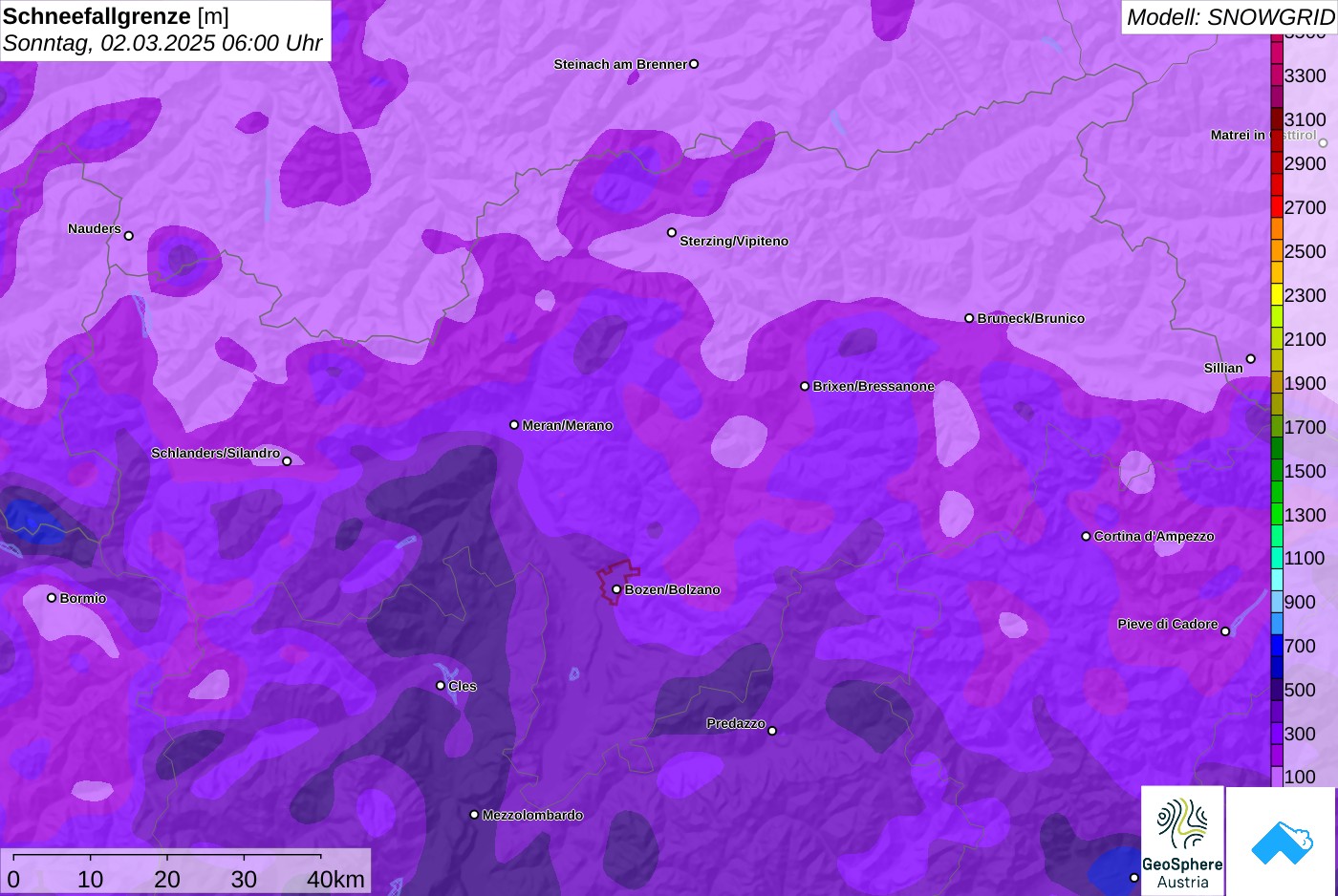1338x896 pixels.
Task: Click the Schneefallgrenze [m] title
Action: click(116, 16)
